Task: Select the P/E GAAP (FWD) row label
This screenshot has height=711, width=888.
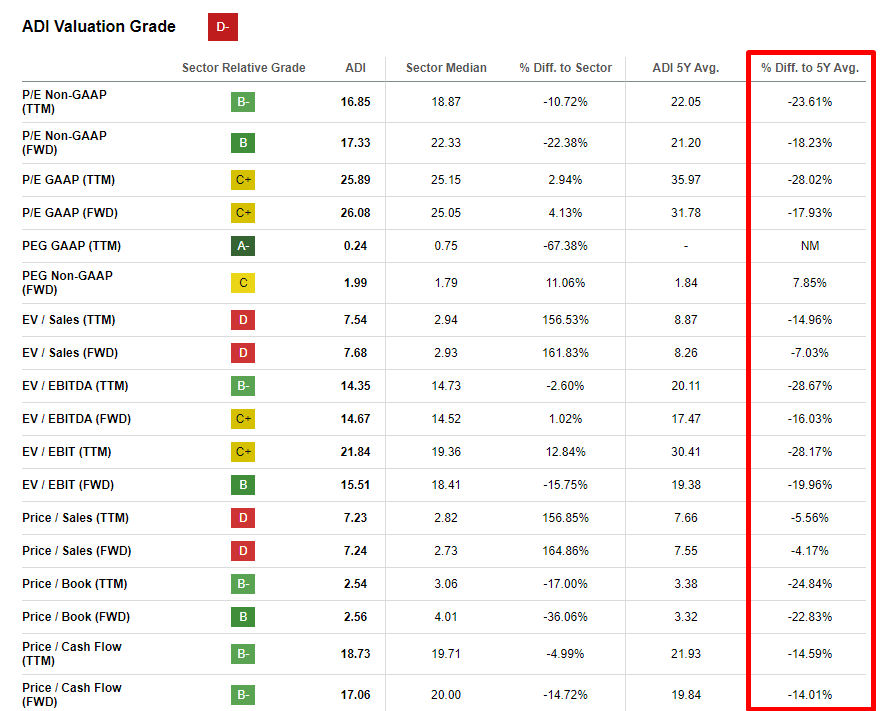Action: [x=70, y=213]
